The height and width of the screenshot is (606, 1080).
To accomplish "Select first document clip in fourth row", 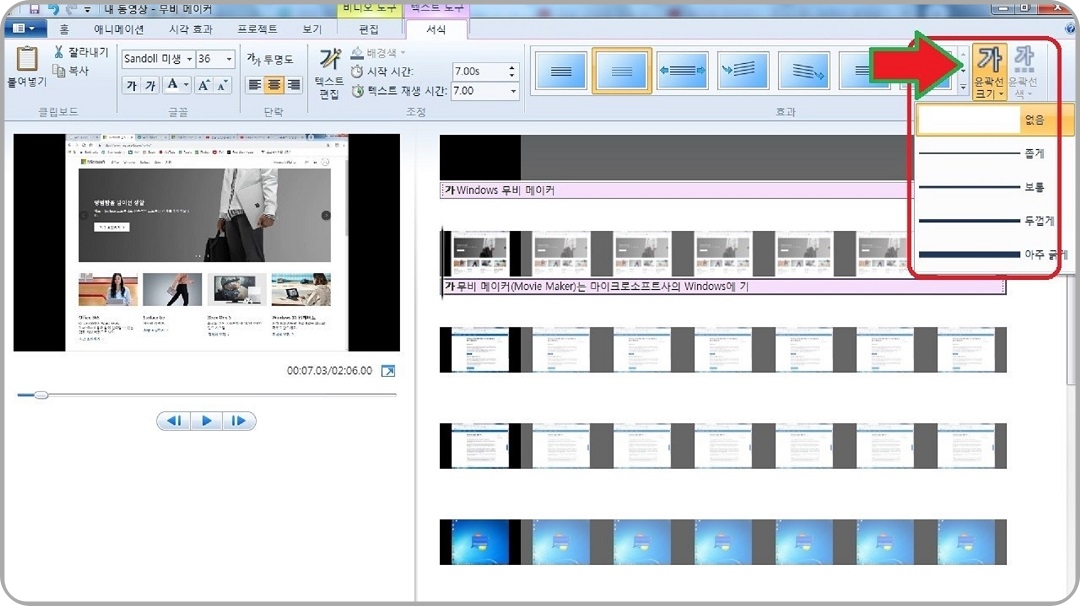I will point(480,446).
